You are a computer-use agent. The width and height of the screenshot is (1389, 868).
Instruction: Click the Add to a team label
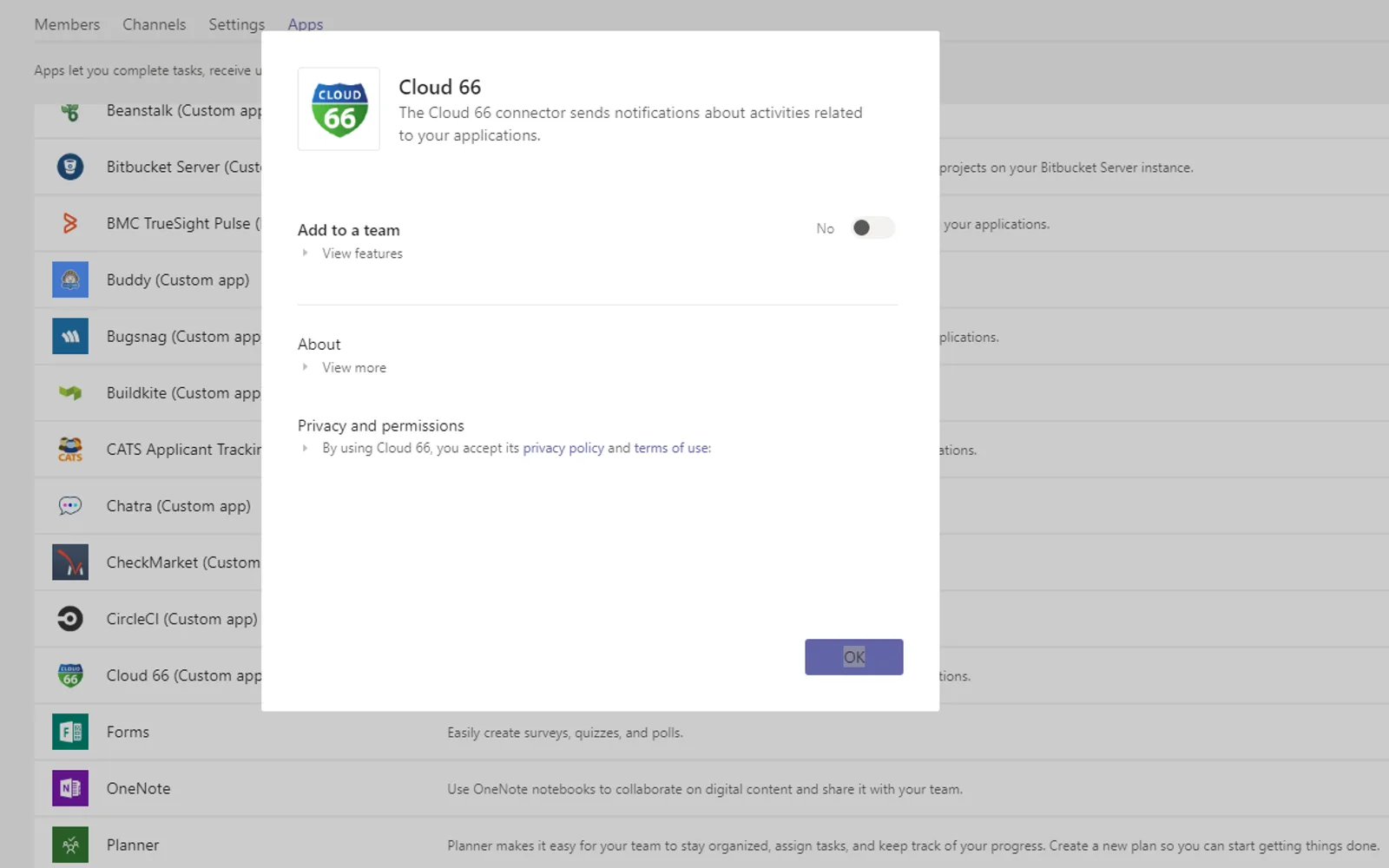pos(349,230)
